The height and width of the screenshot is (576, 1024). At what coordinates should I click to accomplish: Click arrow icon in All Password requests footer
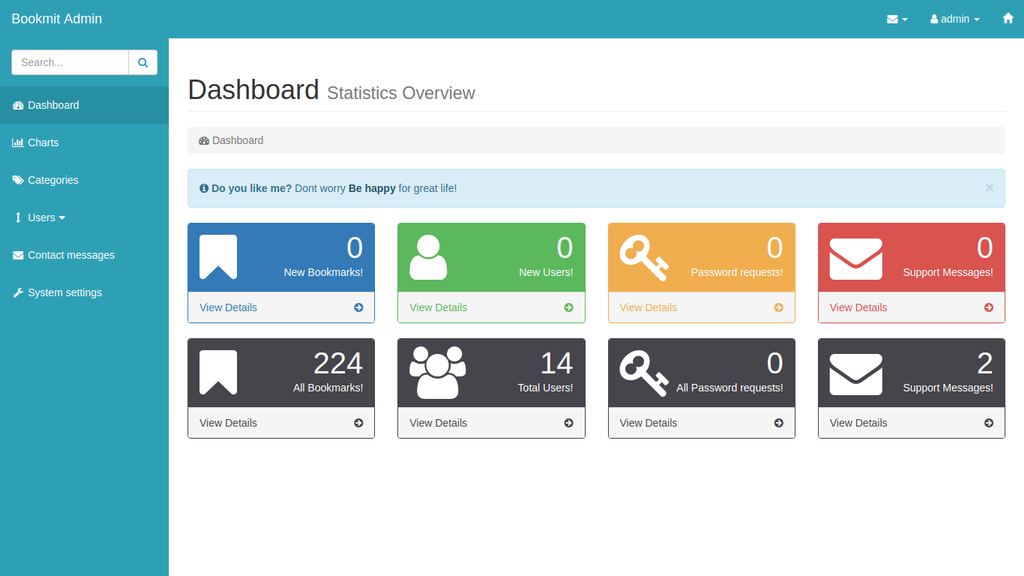[778, 423]
